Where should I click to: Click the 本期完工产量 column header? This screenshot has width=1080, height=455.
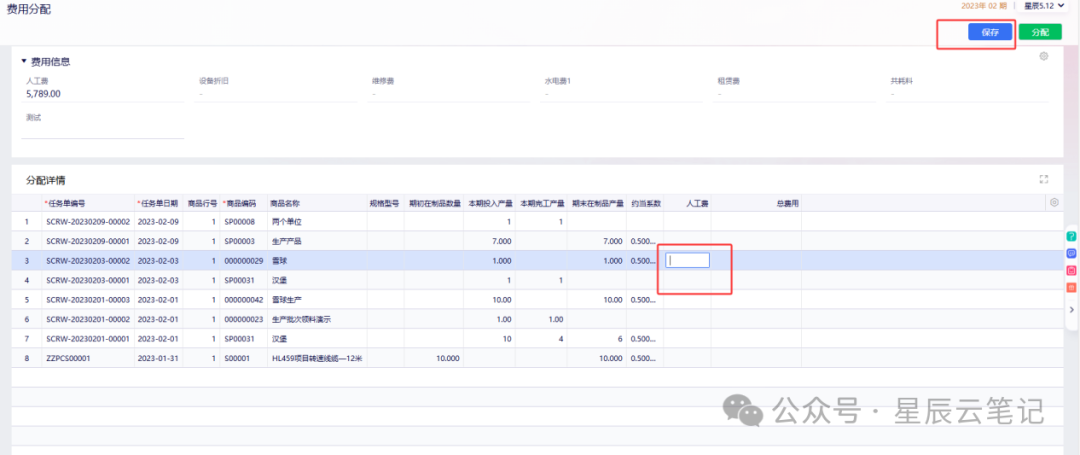[x=541, y=204]
